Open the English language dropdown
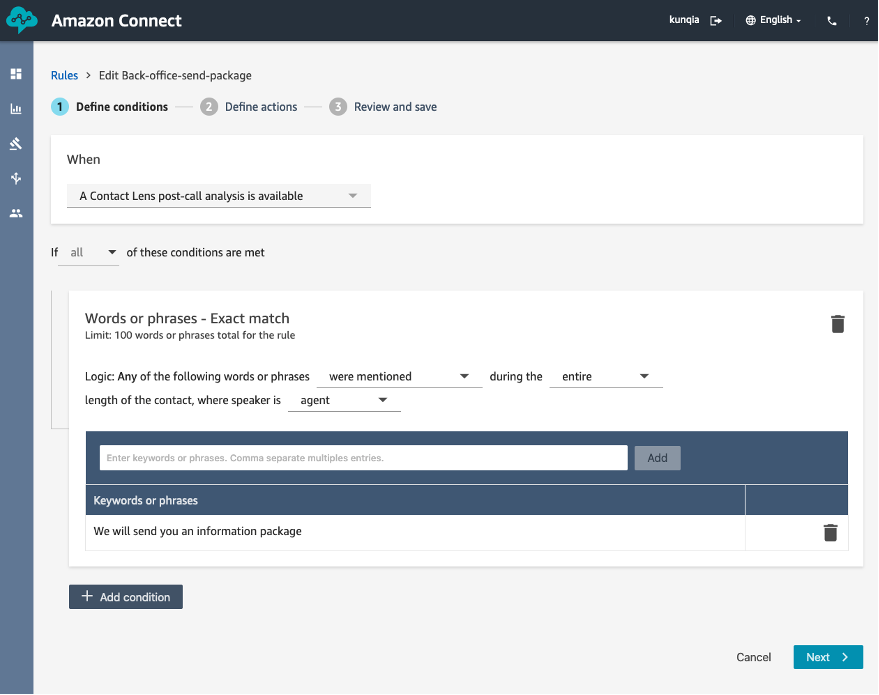879x695 pixels. (774, 20)
